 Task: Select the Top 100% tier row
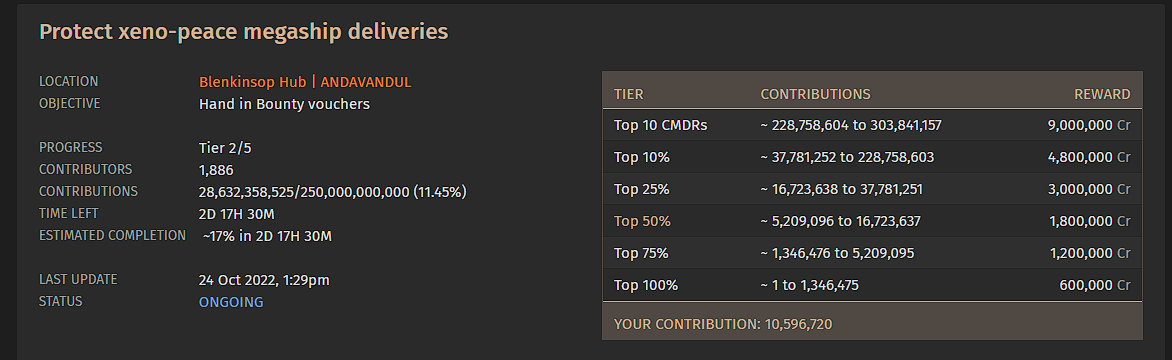pos(872,285)
